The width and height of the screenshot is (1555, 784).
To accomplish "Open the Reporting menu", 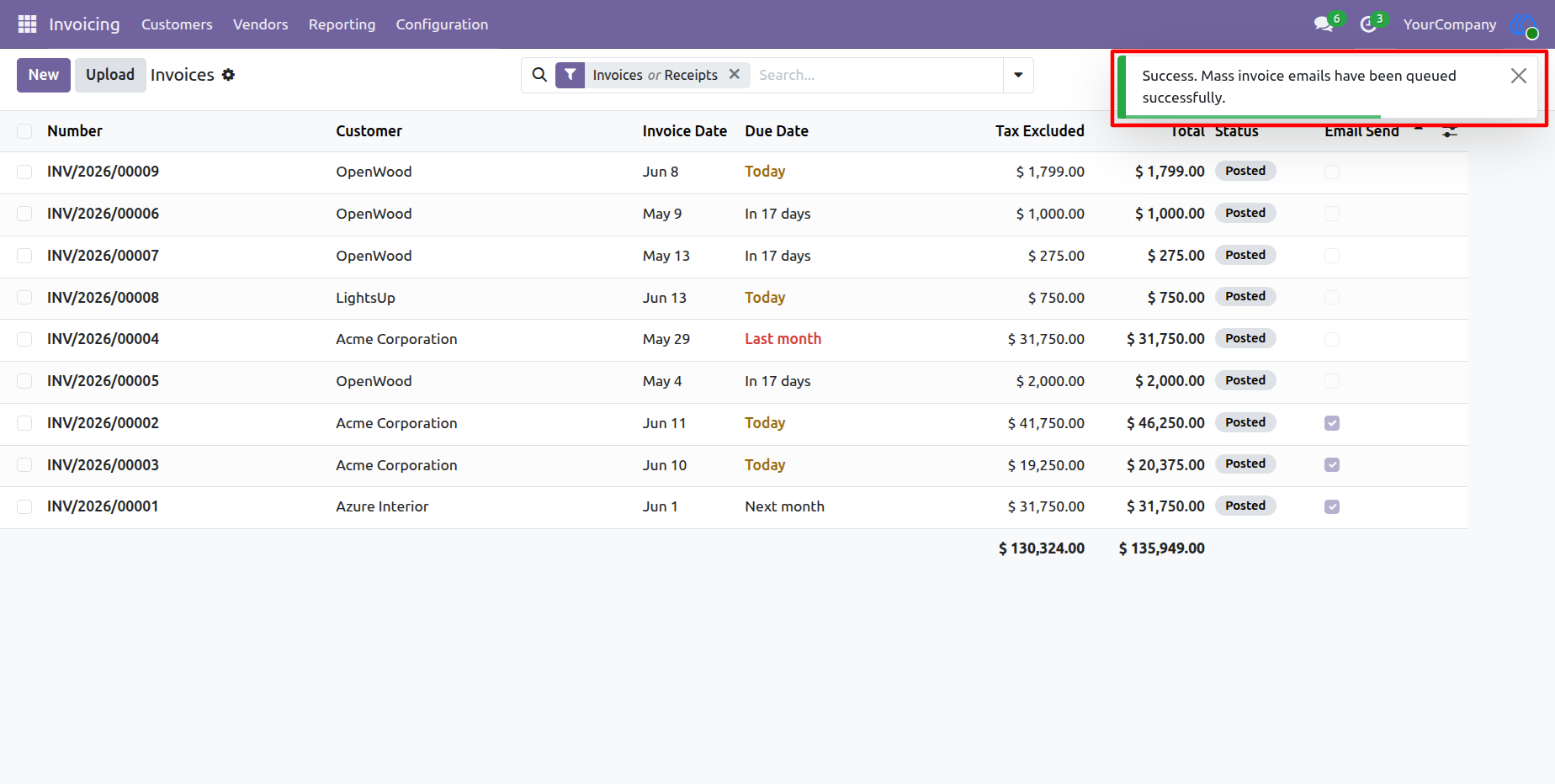I will 342,24.
